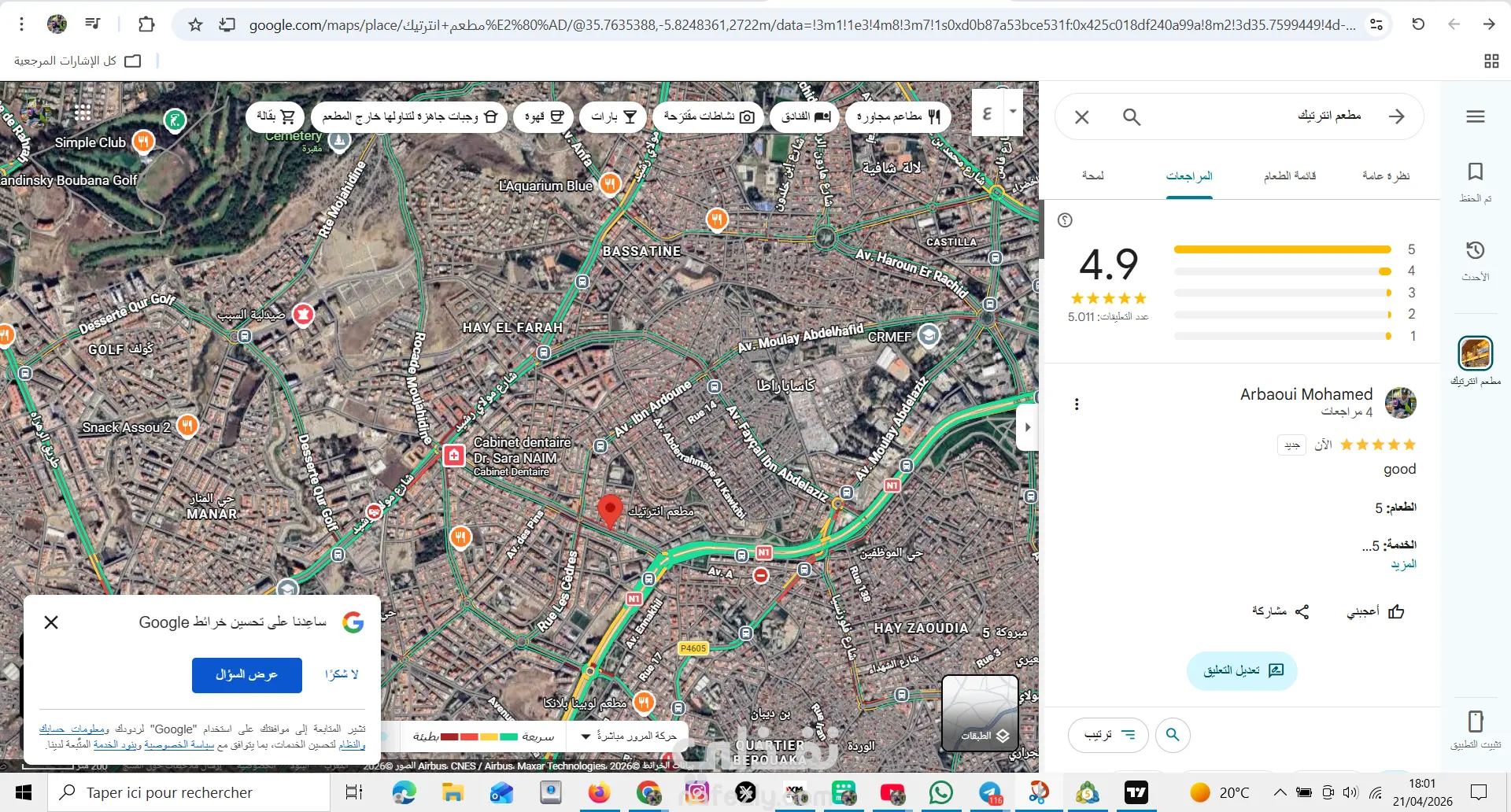1511x812 pixels.
Task: Open WhatsApp from the taskbar
Action: pyautogui.click(x=940, y=792)
